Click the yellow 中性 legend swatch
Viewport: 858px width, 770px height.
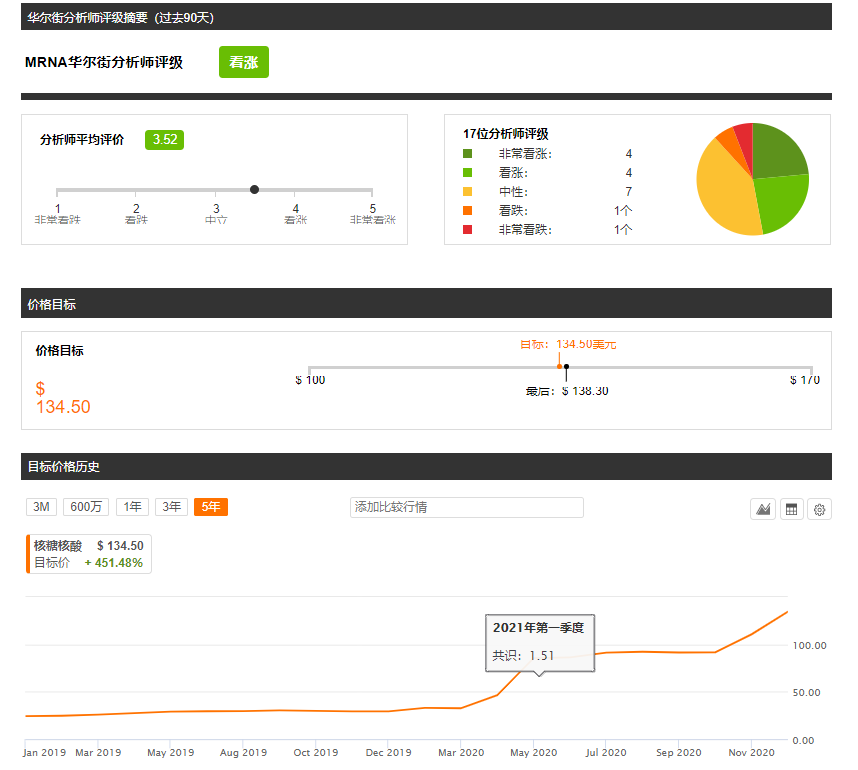pyautogui.click(x=467, y=192)
